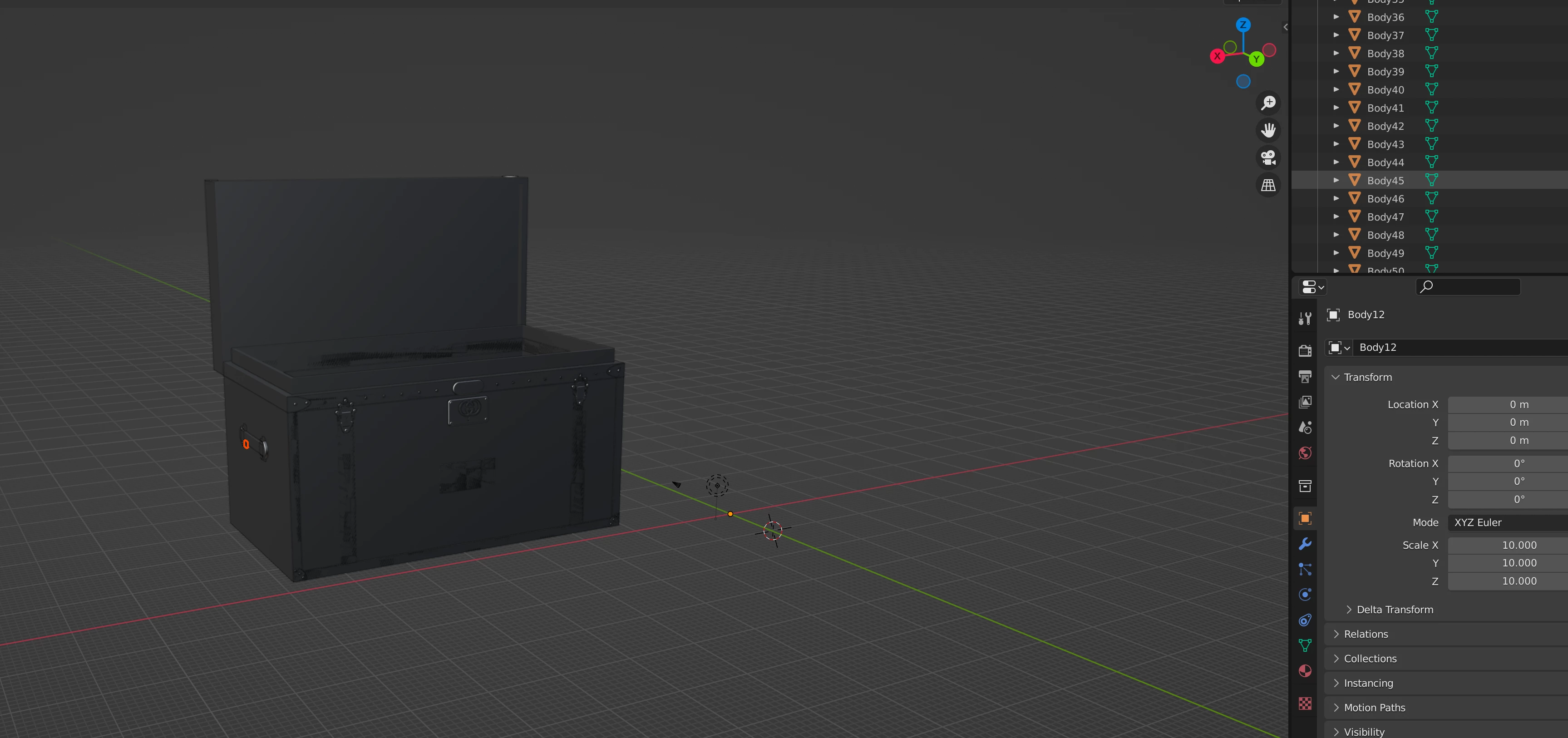Toggle the camera view button
This screenshot has height=738, width=1568.
click(1268, 157)
